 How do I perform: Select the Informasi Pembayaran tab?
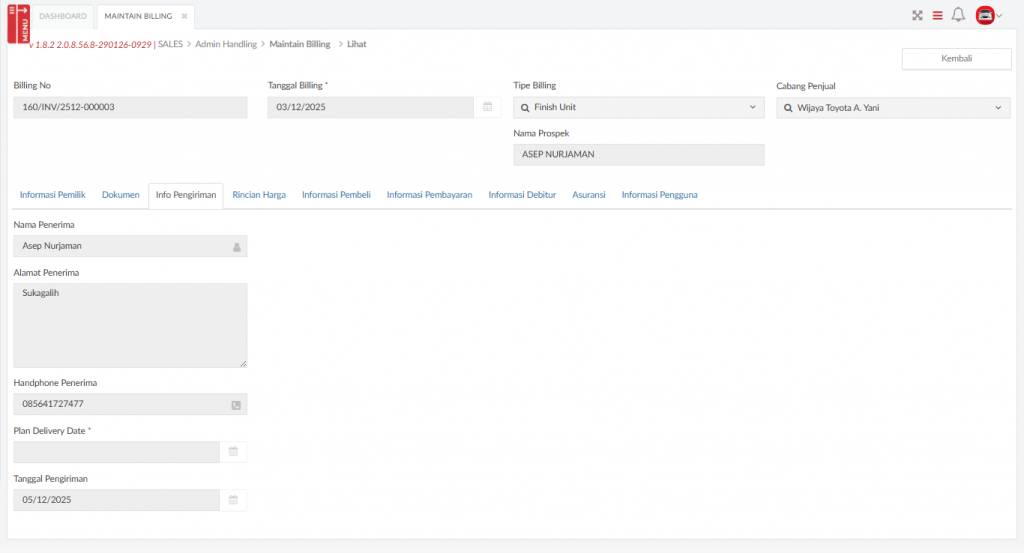click(429, 195)
